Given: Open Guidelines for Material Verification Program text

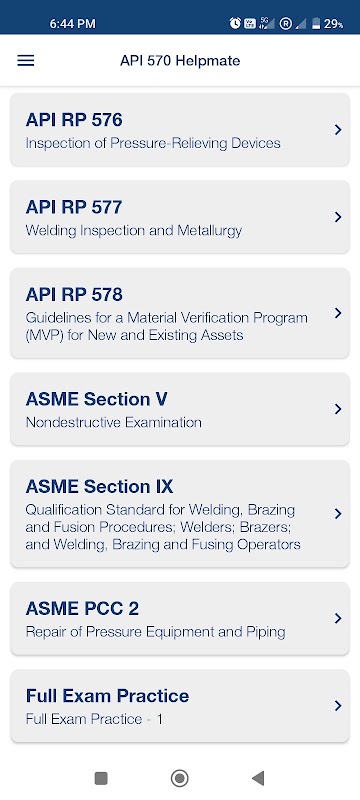Looking at the screenshot, I should pos(167,327).
